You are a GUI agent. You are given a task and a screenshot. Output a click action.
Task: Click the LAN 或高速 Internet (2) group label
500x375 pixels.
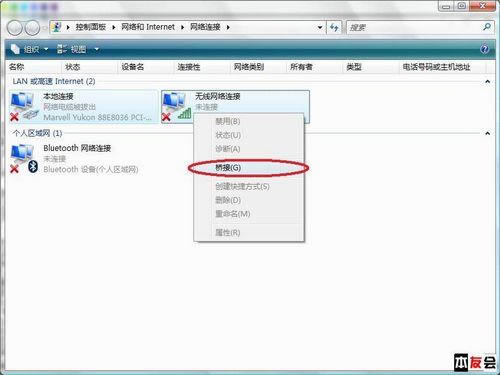point(54,81)
